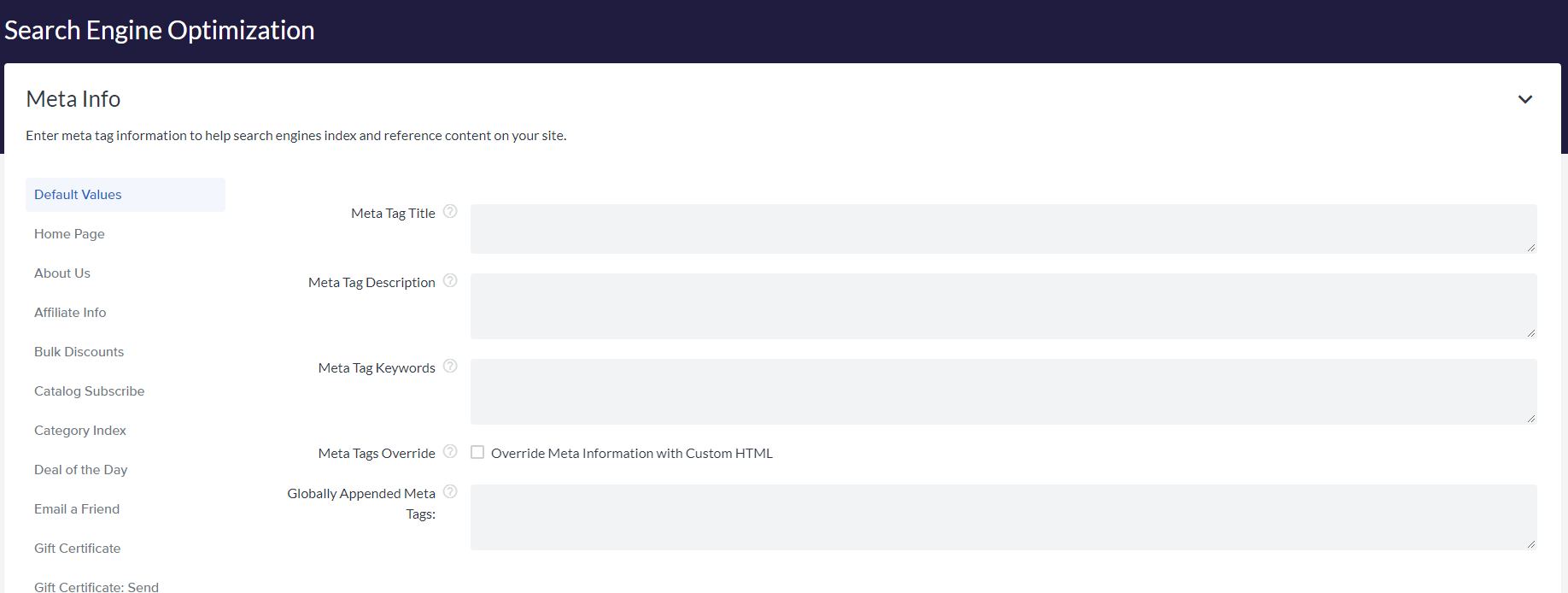Image resolution: width=1568 pixels, height=593 pixels.
Task: Enable Override Meta Information with Custom HTML
Action: (477, 453)
